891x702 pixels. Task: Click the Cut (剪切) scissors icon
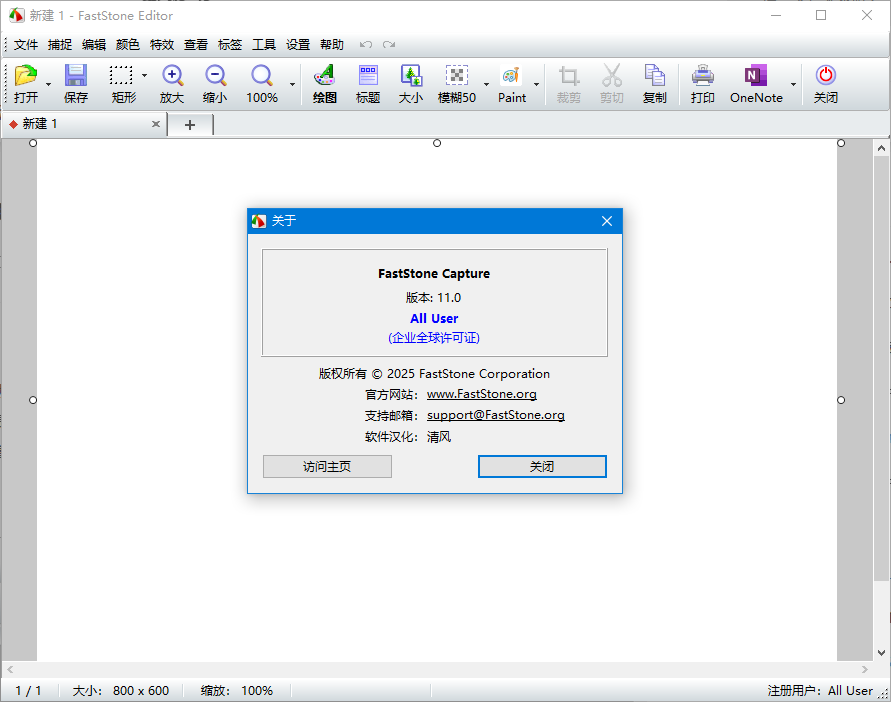(611, 76)
